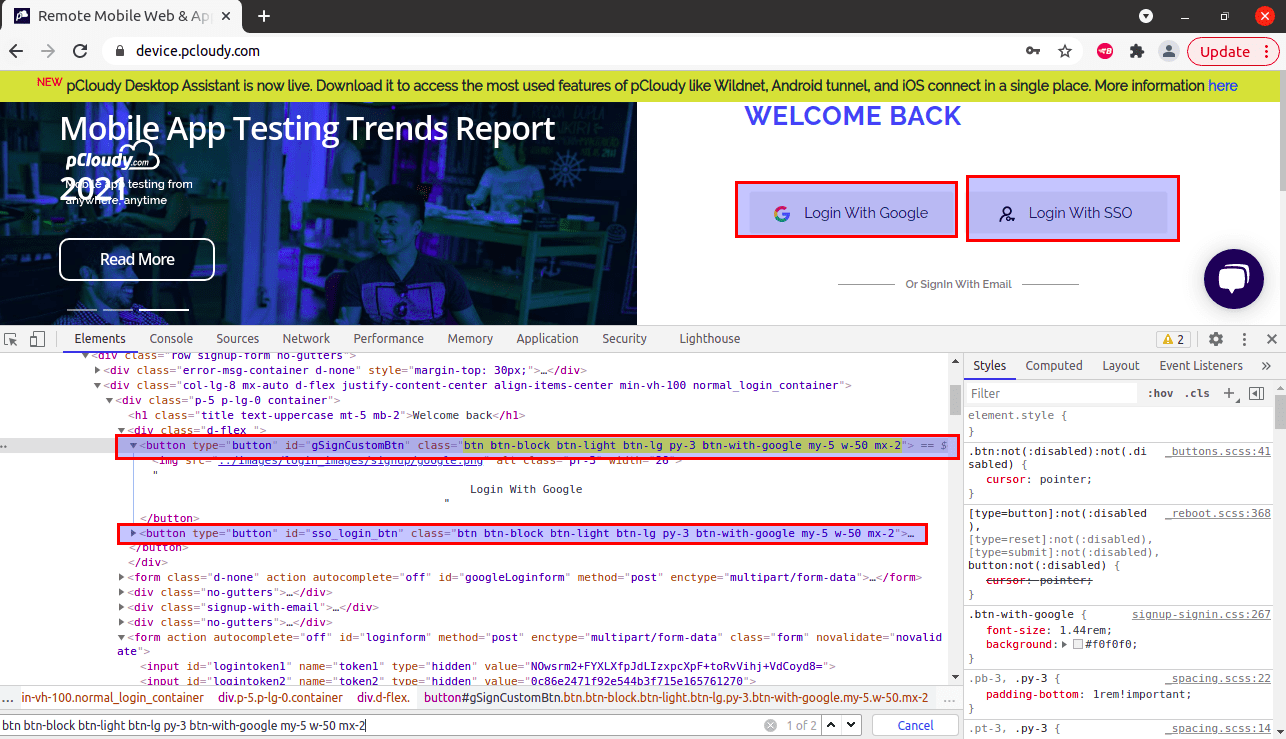Switch to the Console tab
Image resolution: width=1286 pixels, height=739 pixels.
(x=171, y=339)
